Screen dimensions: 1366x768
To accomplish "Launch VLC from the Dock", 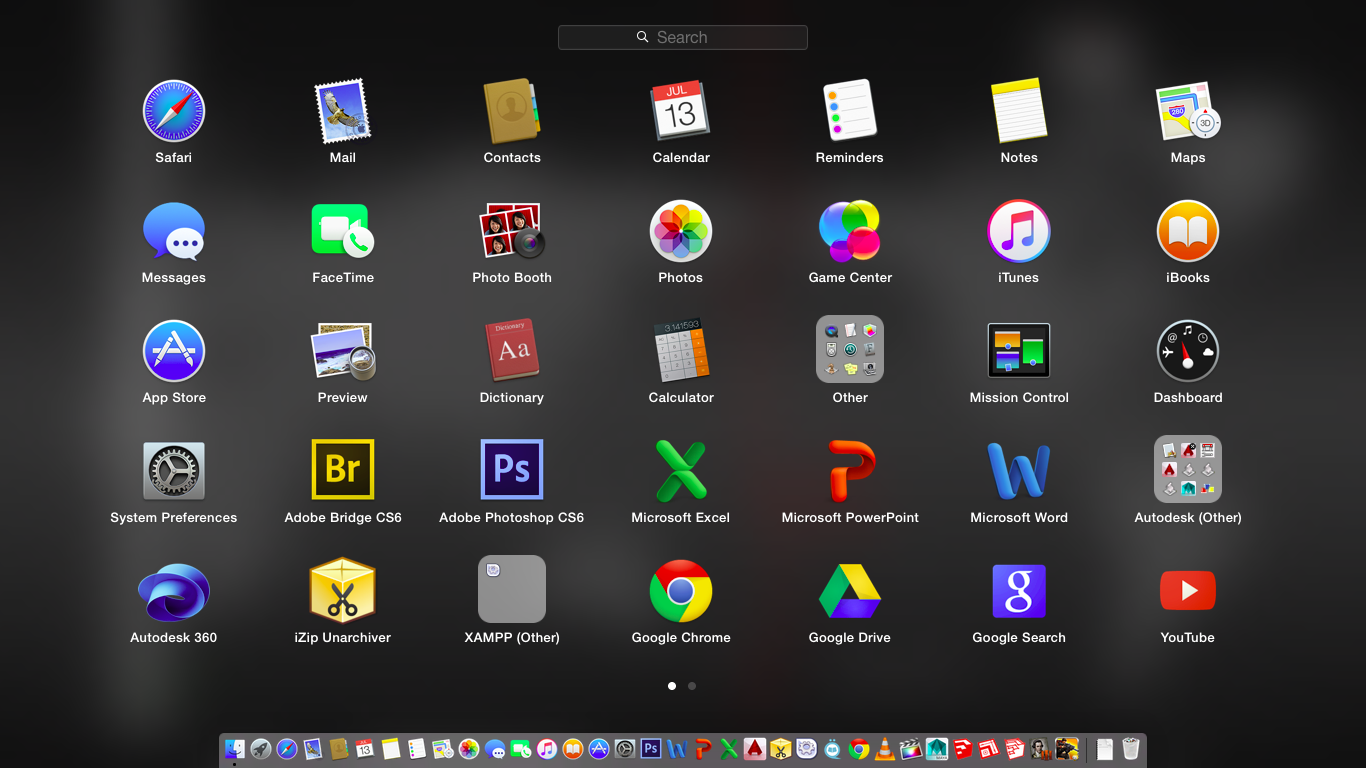I will [885, 749].
